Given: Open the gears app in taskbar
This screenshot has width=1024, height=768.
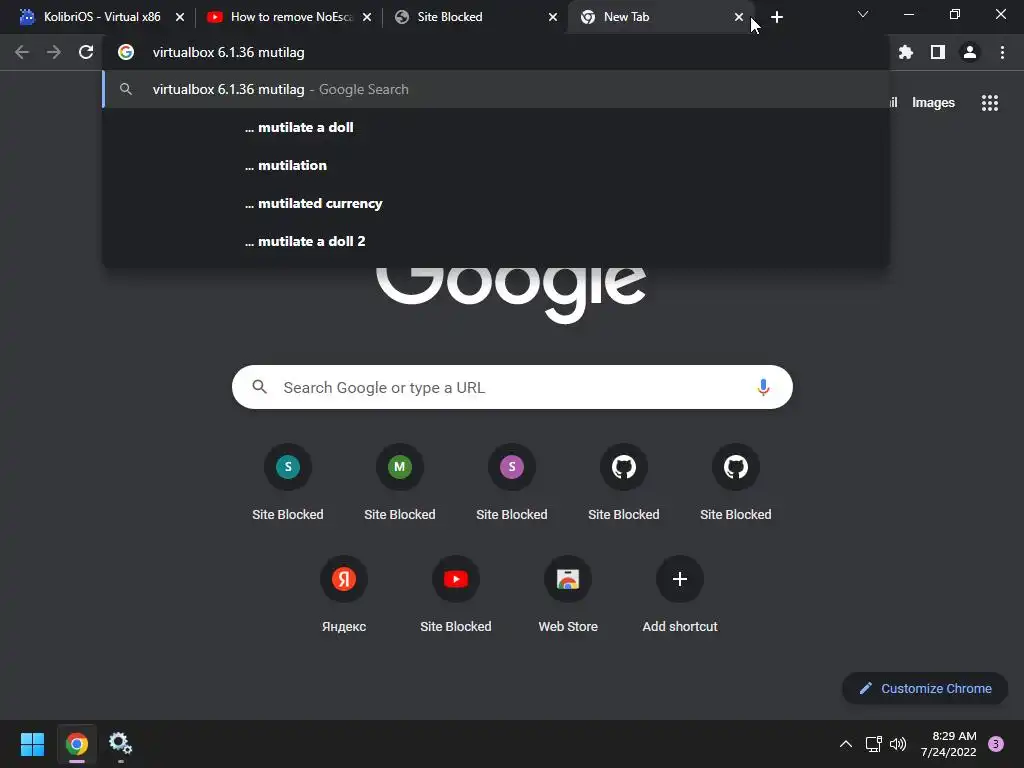Looking at the screenshot, I should coord(120,744).
